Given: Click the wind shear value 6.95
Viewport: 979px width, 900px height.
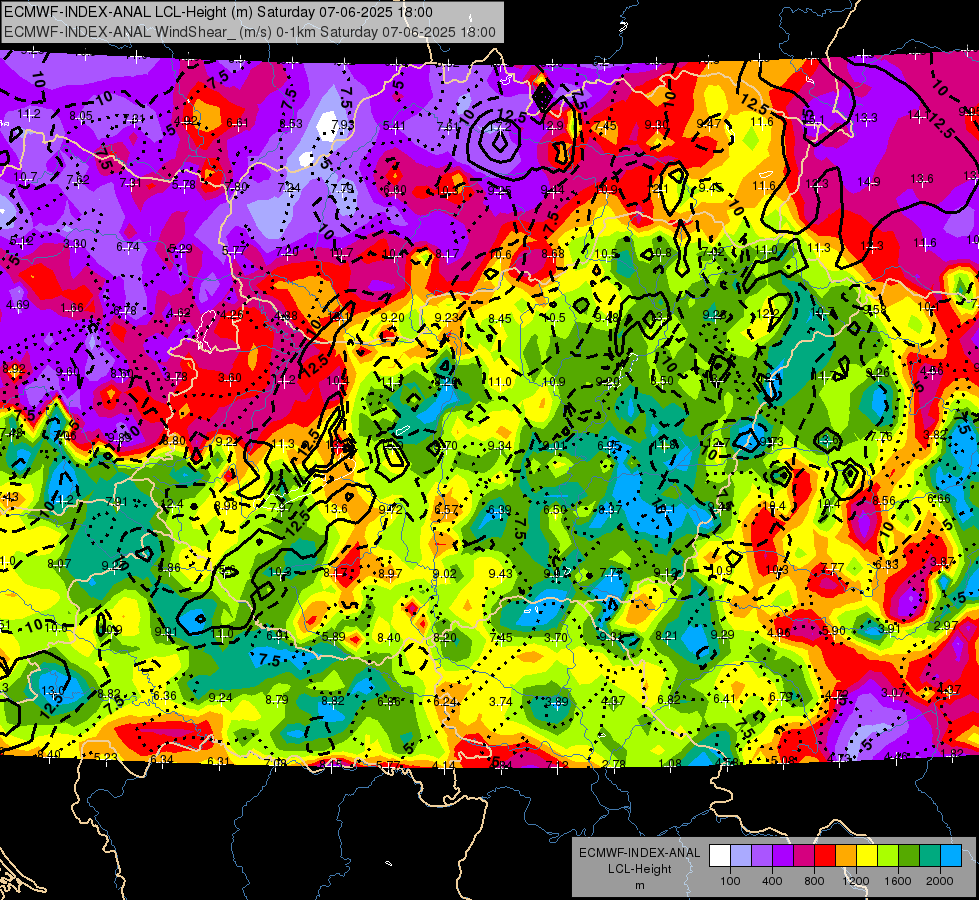Looking at the screenshot, I should click(609, 445).
